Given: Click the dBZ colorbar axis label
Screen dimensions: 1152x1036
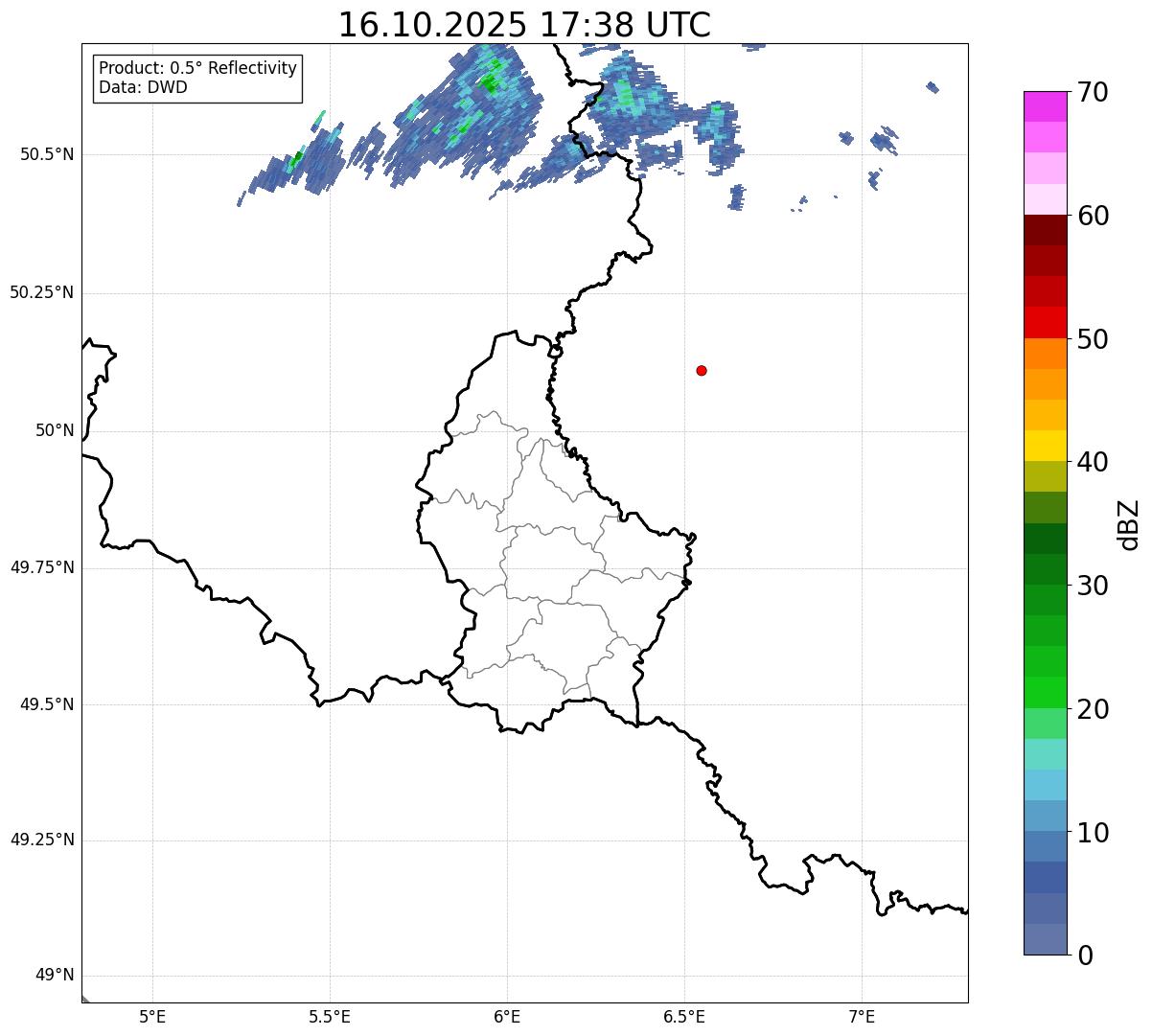Looking at the screenshot, I should pyautogui.click(x=1129, y=524).
